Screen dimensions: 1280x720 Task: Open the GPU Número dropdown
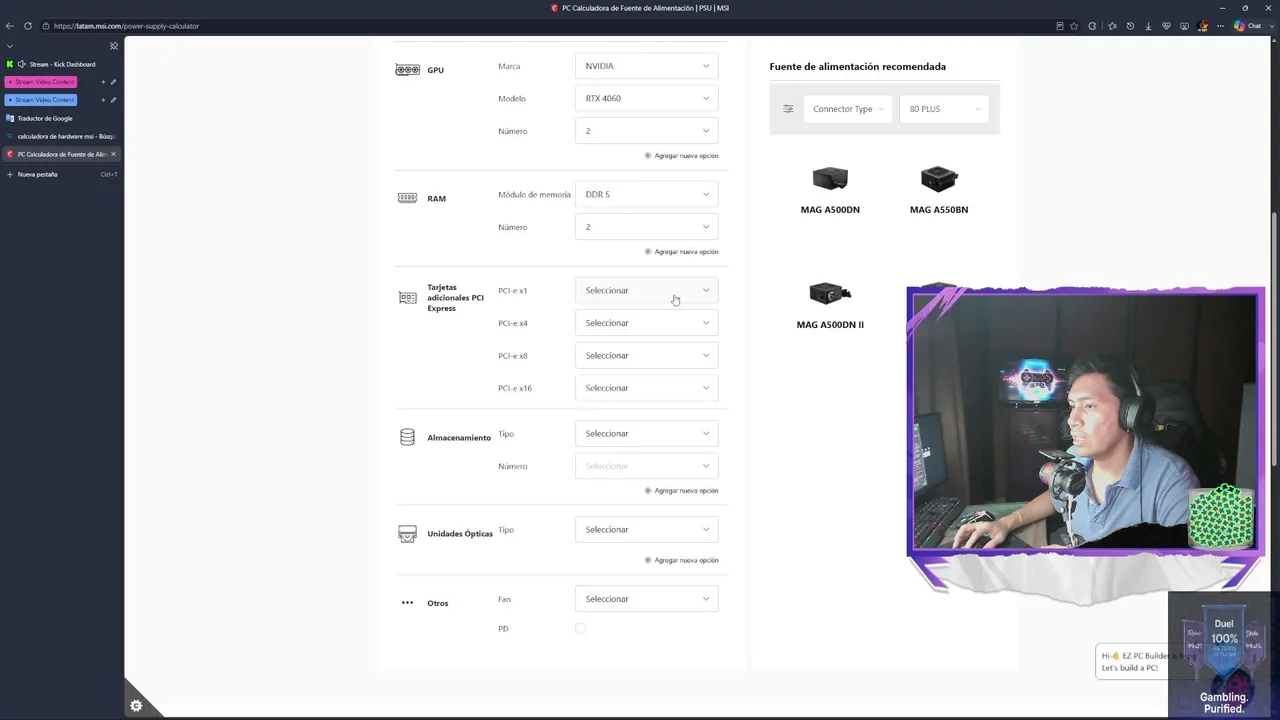point(646,131)
